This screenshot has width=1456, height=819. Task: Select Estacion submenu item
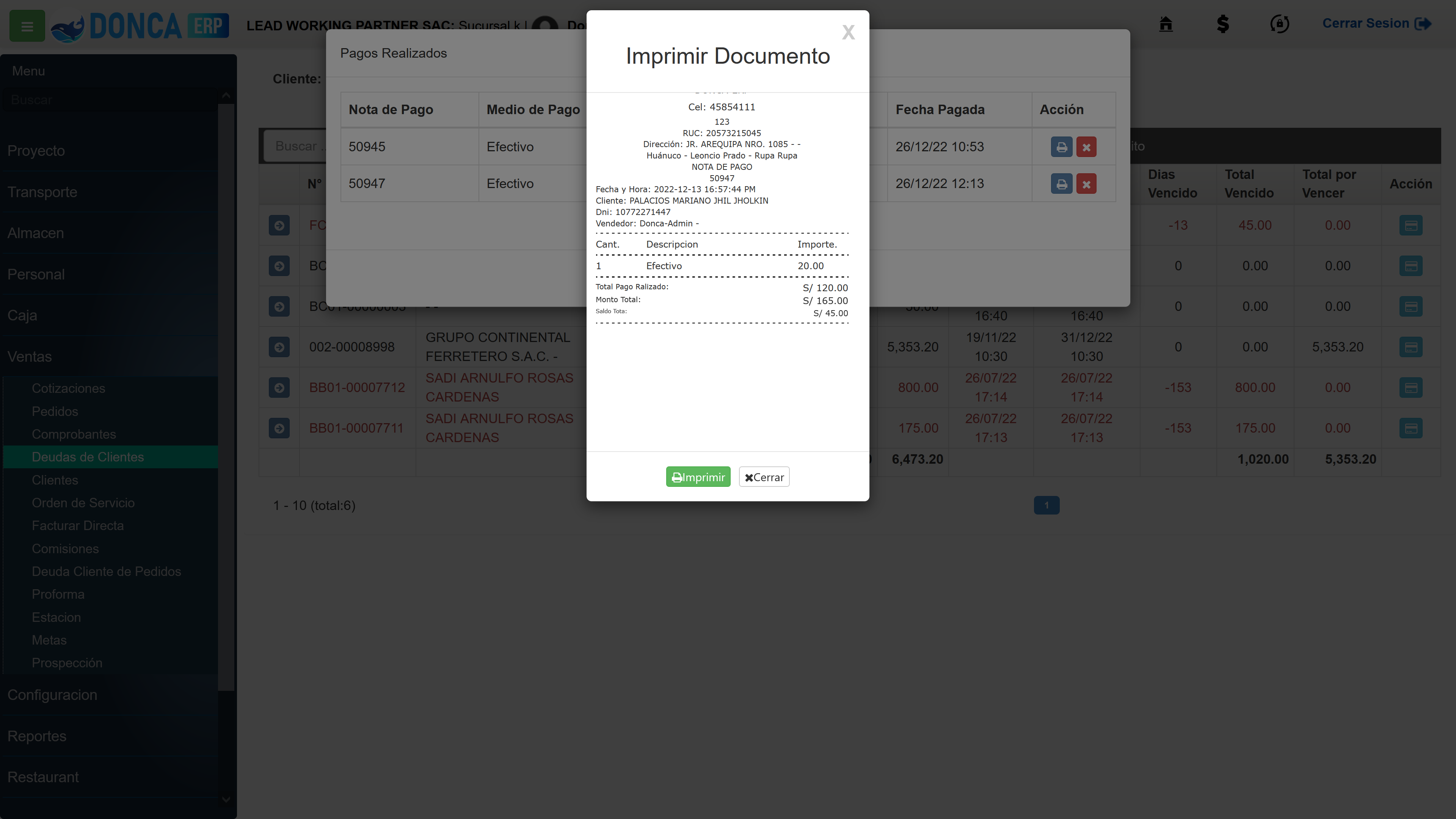tap(111, 617)
